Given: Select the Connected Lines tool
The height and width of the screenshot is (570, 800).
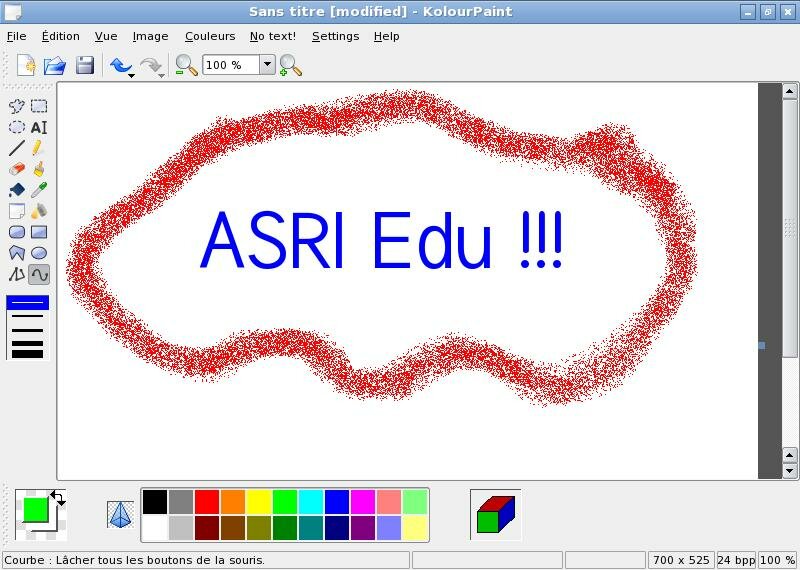Looking at the screenshot, I should [x=17, y=275].
